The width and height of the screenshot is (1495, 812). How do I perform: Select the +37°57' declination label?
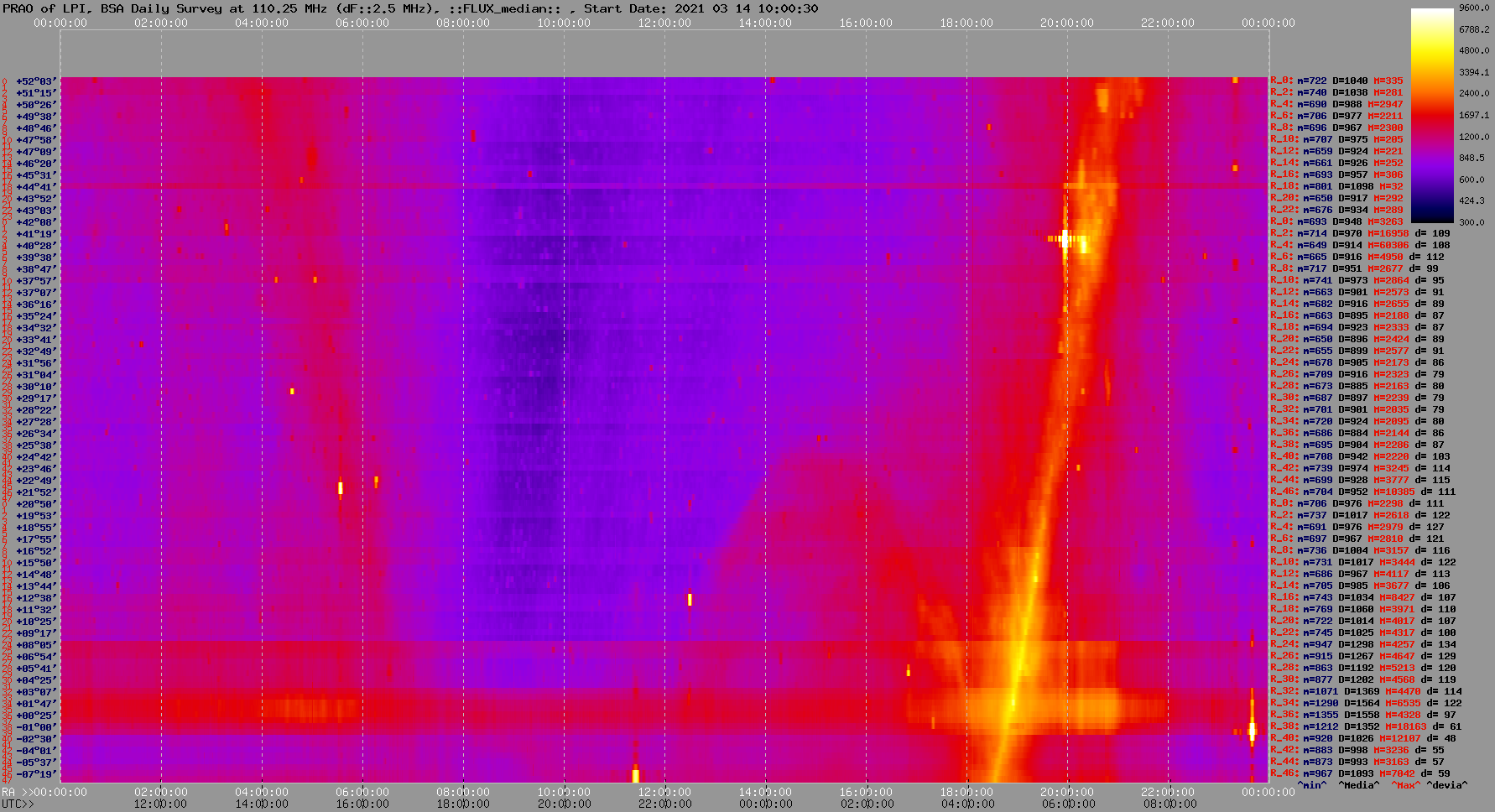(36, 281)
